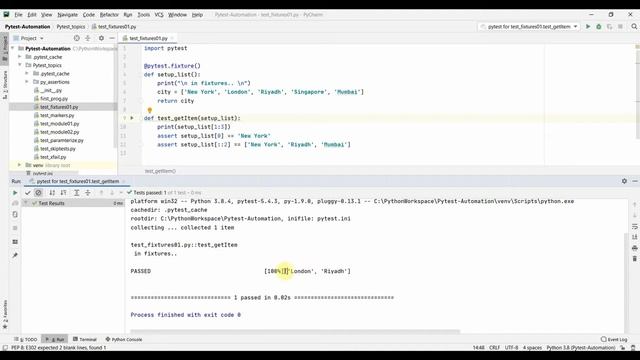Open Structure side tool window
Image resolution: width=640 pixels, height=360 pixels.
pos(5,85)
